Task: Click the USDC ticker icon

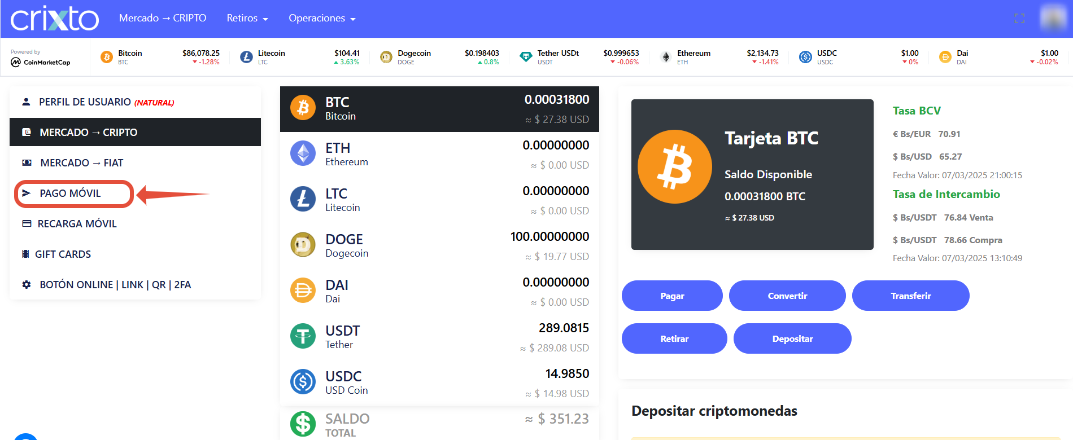Action: [x=805, y=57]
